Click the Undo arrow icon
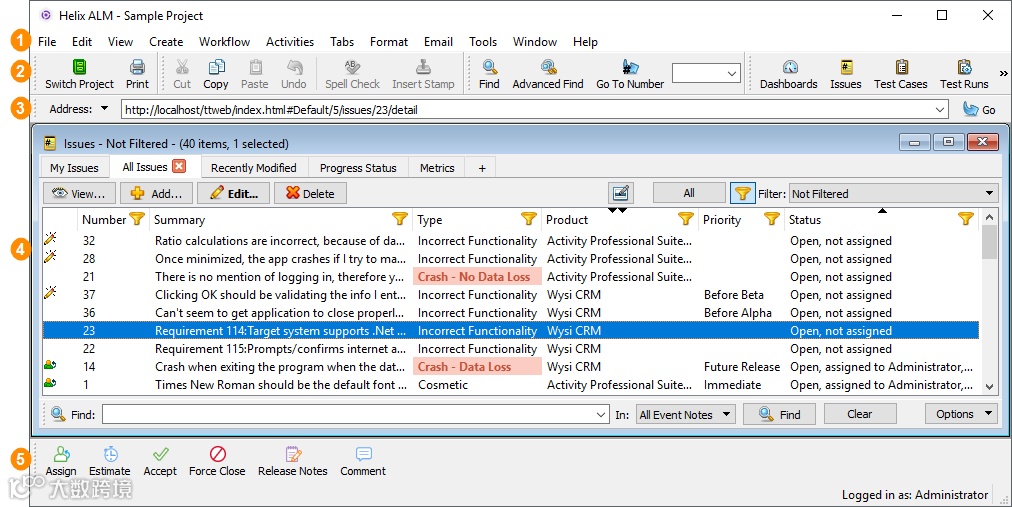1012x507 pixels. coord(294,66)
